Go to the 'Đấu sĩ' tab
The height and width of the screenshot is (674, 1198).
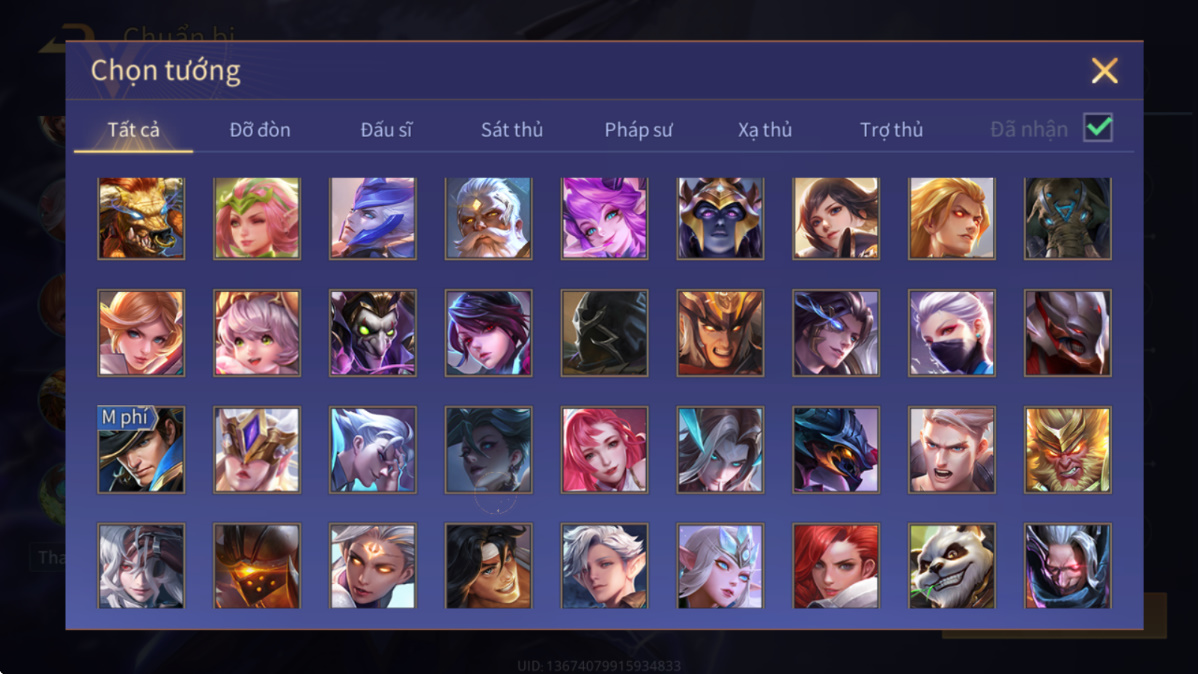coord(386,130)
